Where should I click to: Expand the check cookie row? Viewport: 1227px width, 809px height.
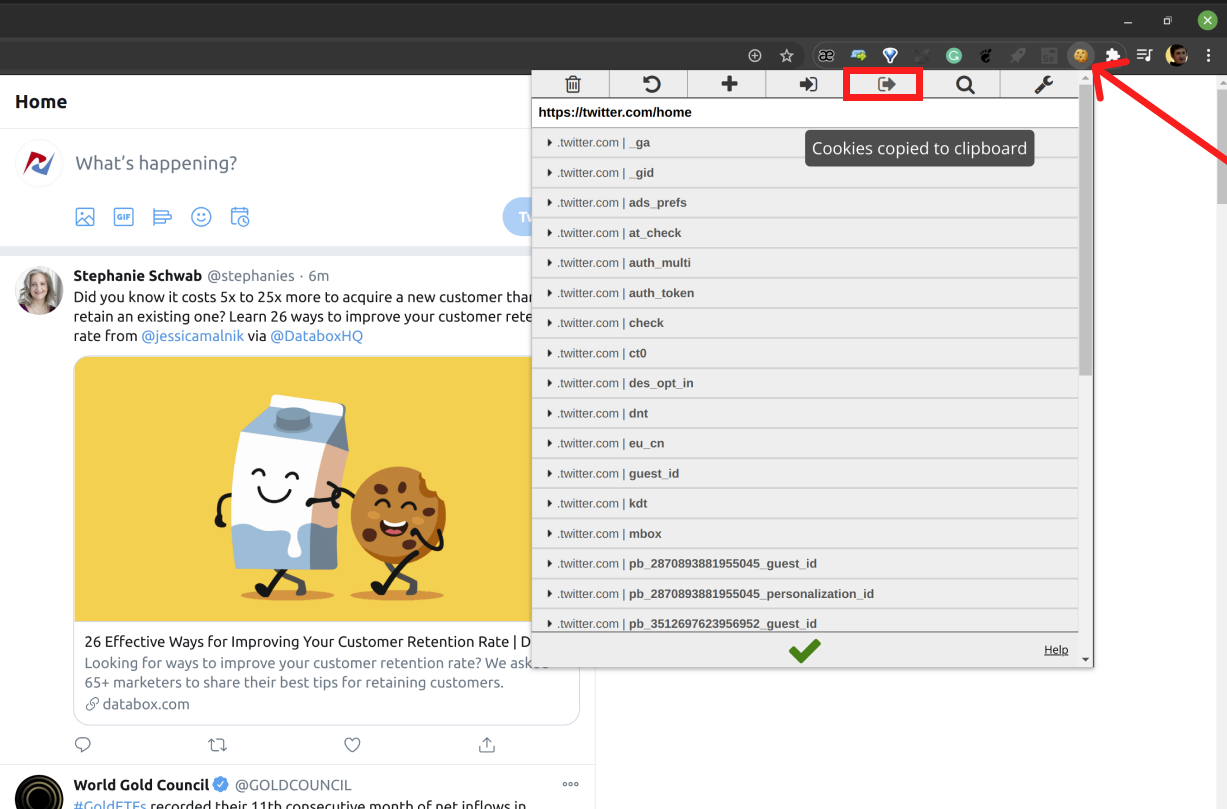806,323
